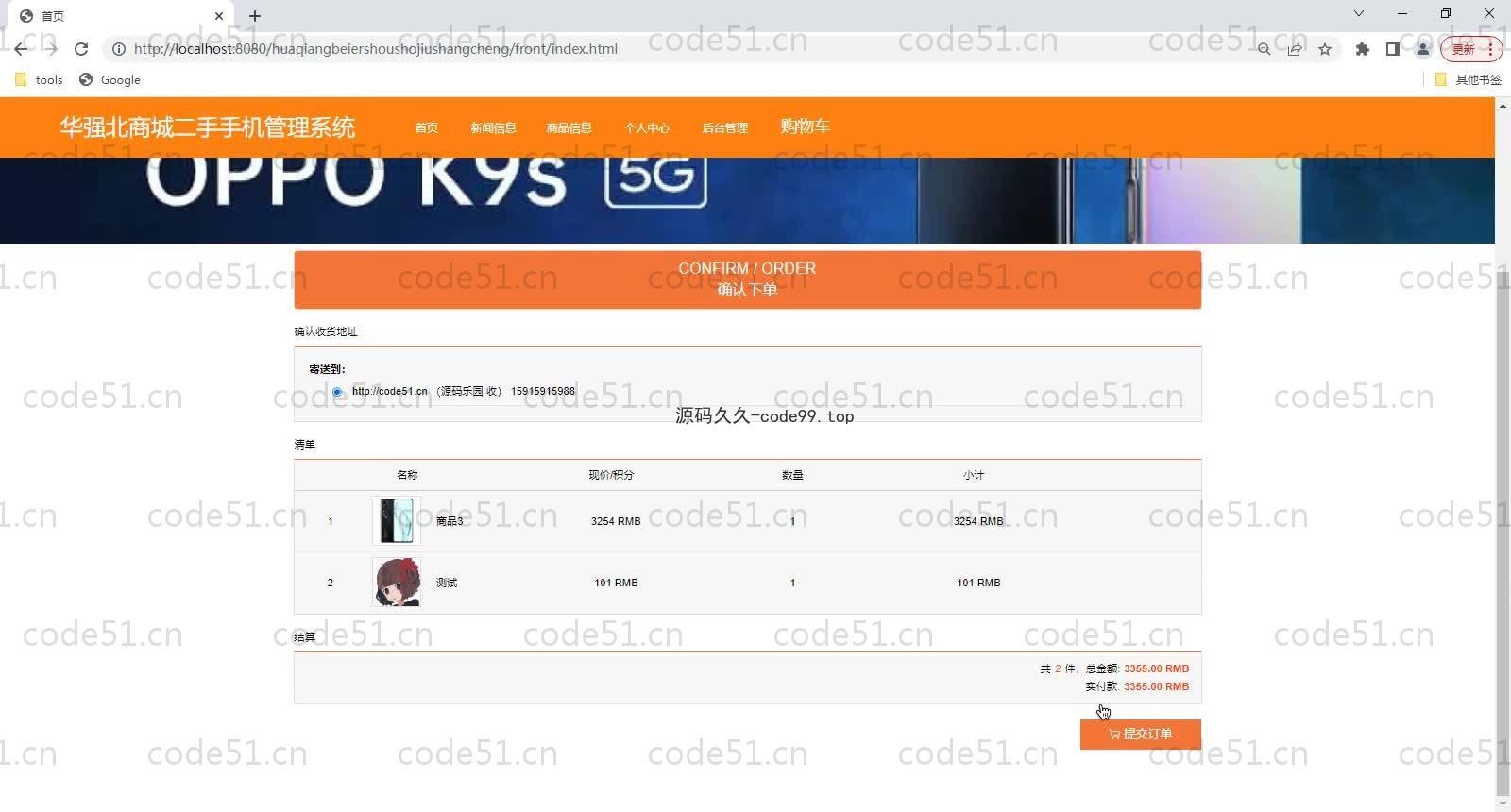The height and width of the screenshot is (812, 1511).
Task: Click the product name 商品3
Action: click(x=450, y=521)
